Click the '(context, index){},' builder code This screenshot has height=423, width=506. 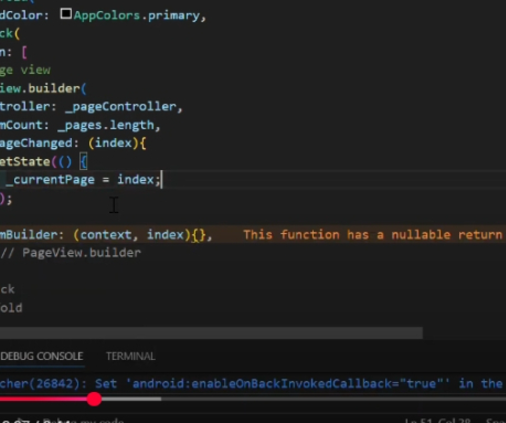pos(143,235)
